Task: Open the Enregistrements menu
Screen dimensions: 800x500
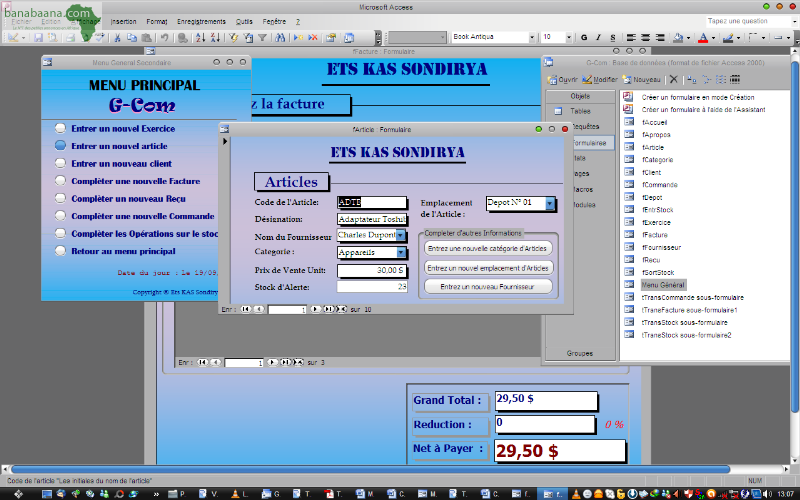Action: [201, 21]
